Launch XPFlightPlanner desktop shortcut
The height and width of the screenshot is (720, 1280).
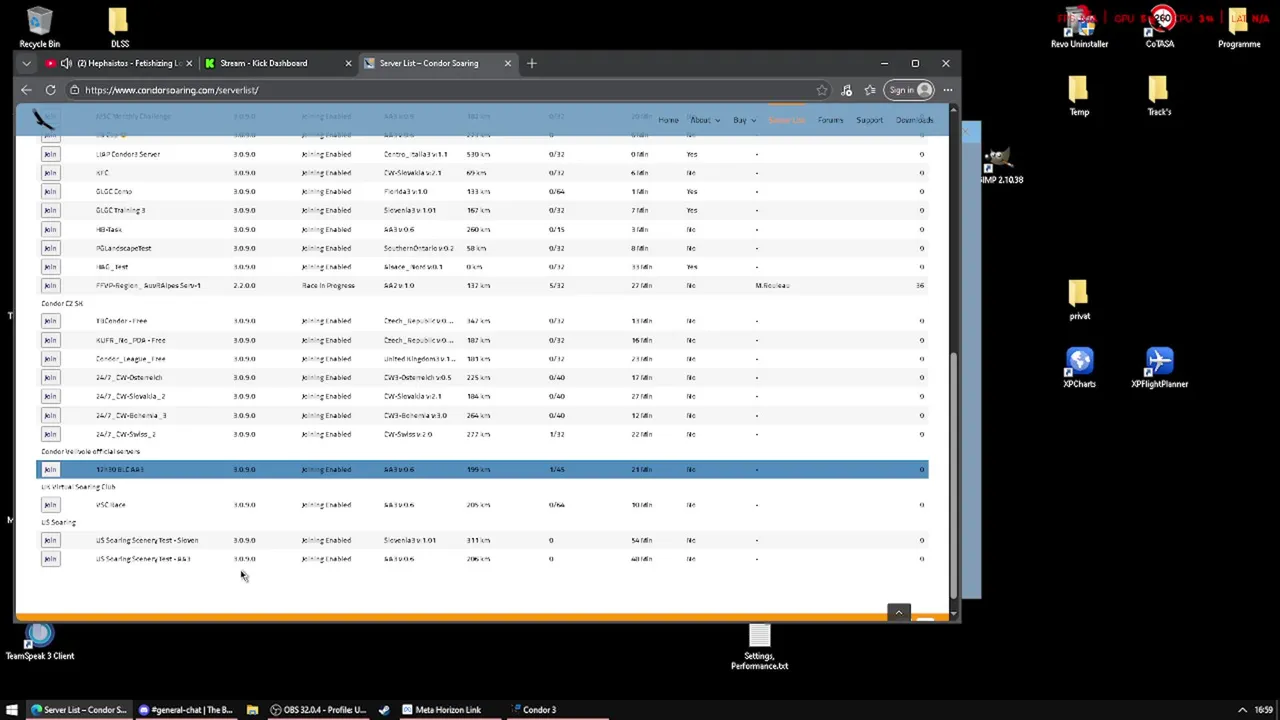pyautogui.click(x=1159, y=367)
